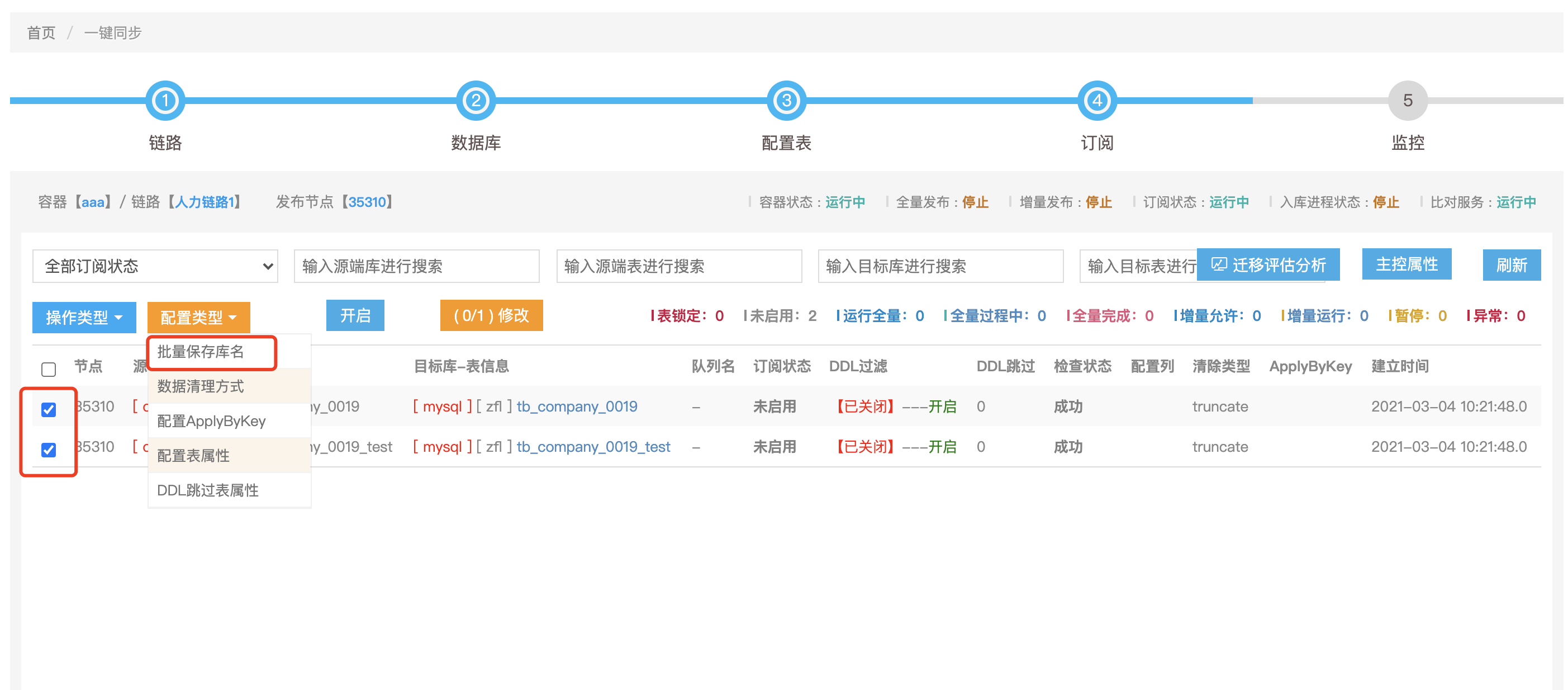The image size is (1568, 690).
Task: Expand the 操作类型 dropdown
Action: [x=84, y=317]
